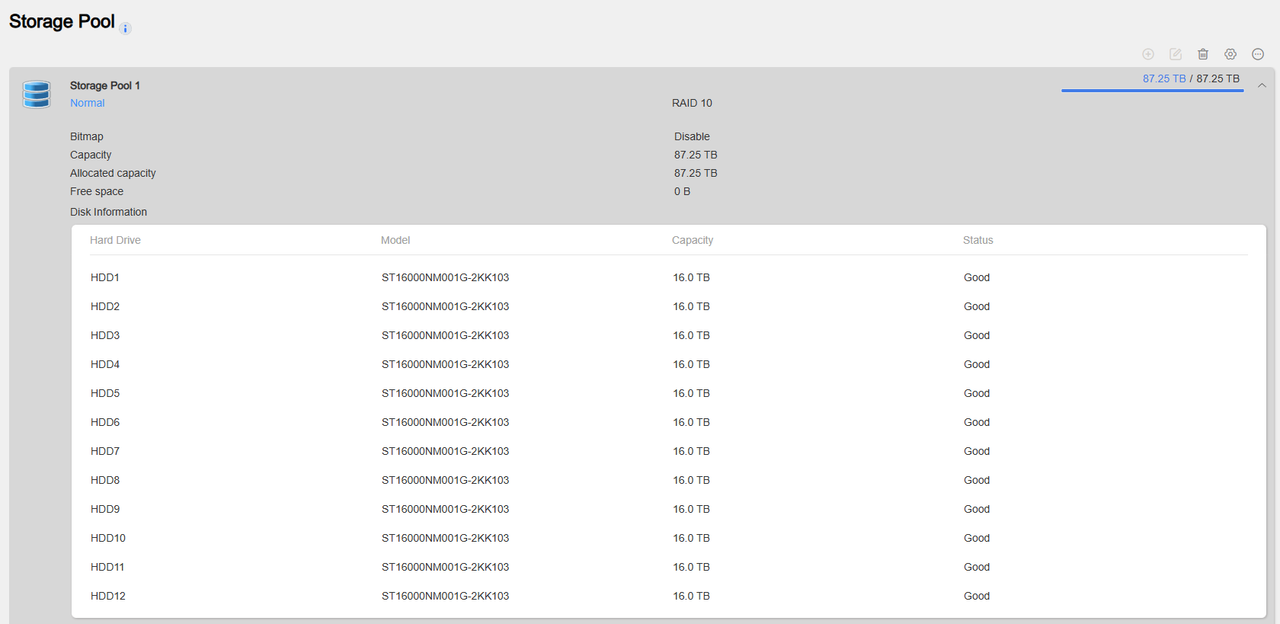Click the model number in HDD6 row
Screen dimensions: 1280x624
point(445,422)
